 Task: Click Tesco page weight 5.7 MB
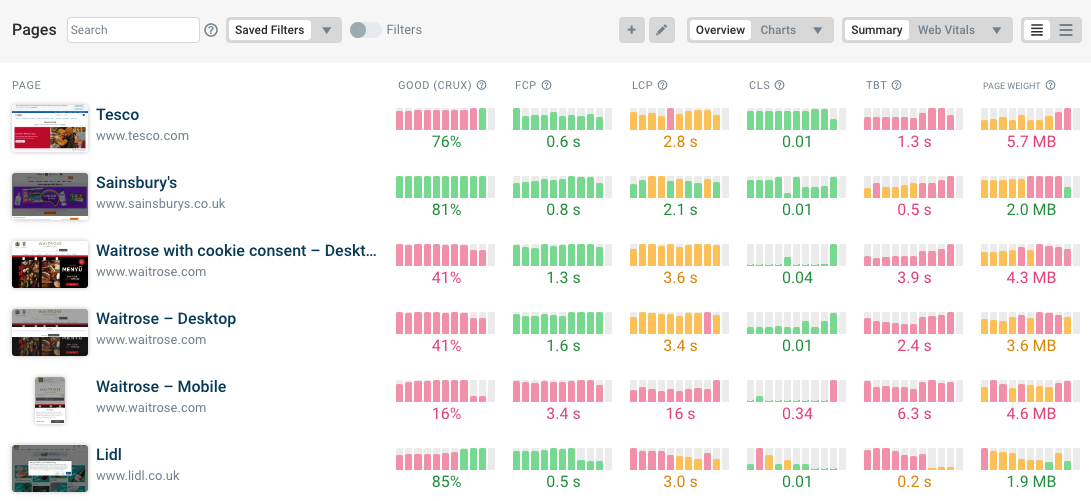[1030, 142]
